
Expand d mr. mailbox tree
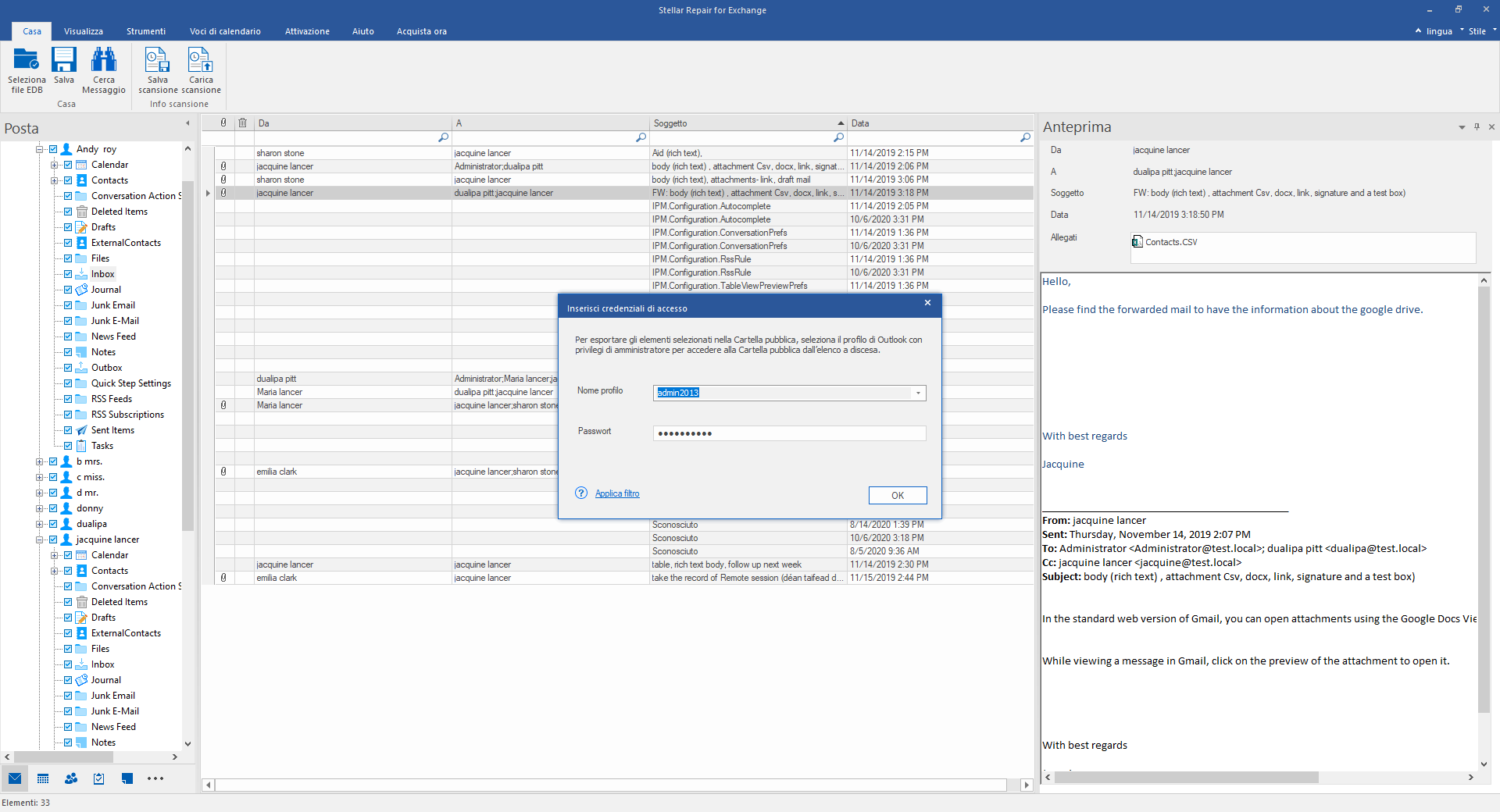[39, 493]
